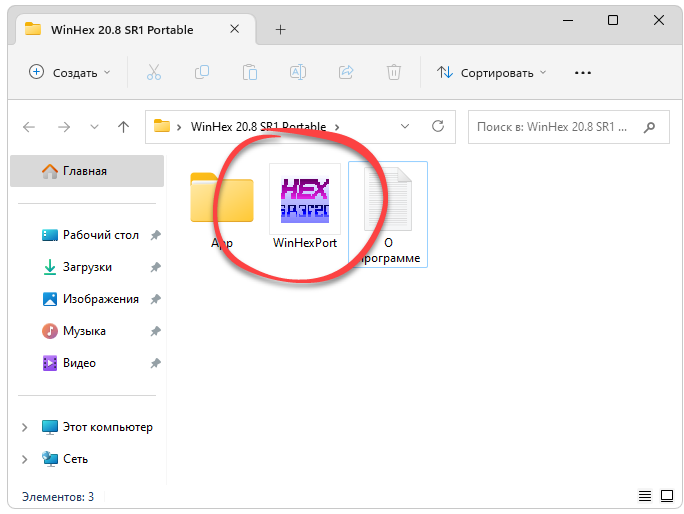Open Загрузки in the sidebar
The height and width of the screenshot is (514, 684).
87,267
